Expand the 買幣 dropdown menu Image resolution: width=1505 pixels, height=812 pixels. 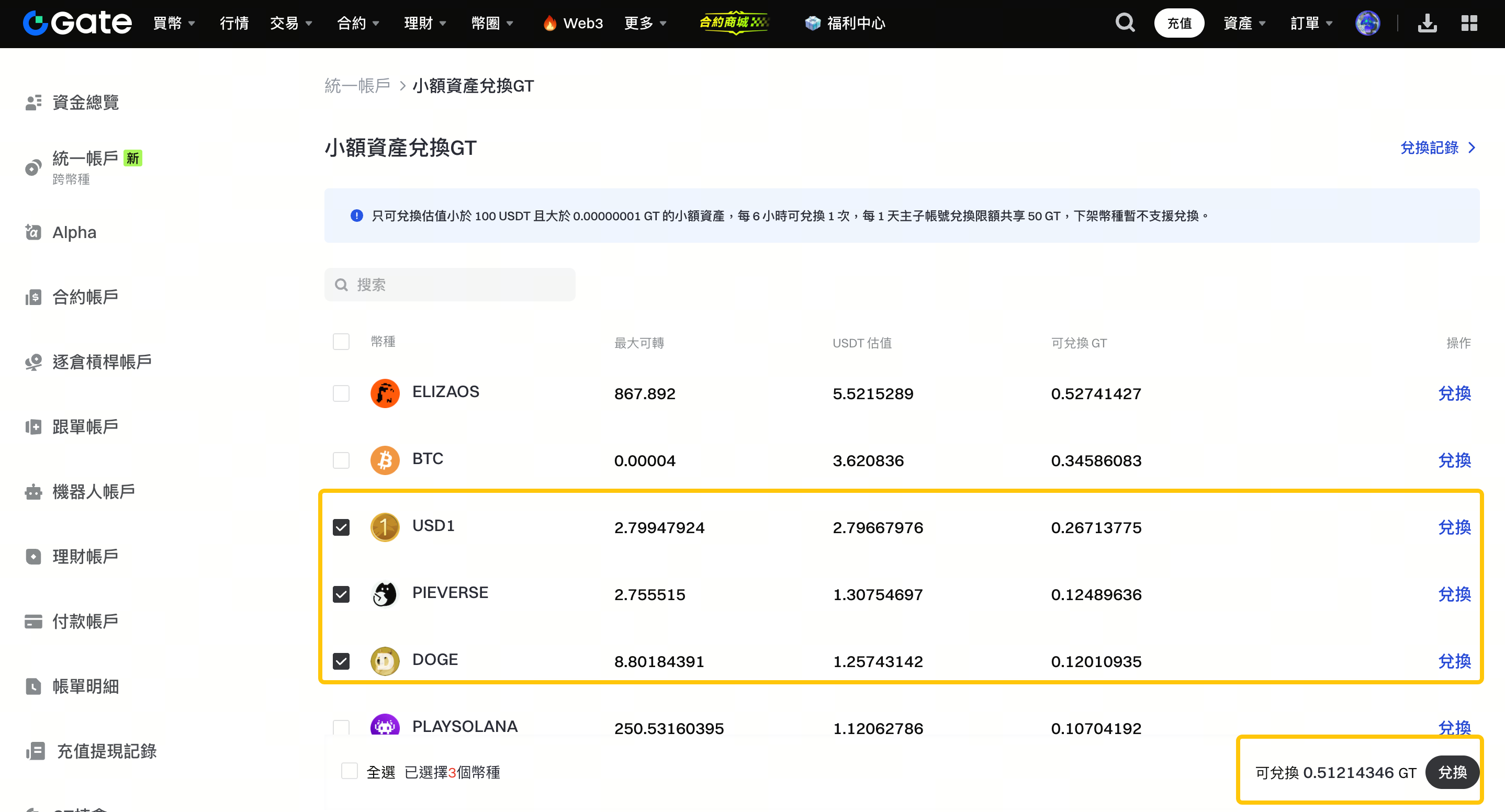point(174,24)
